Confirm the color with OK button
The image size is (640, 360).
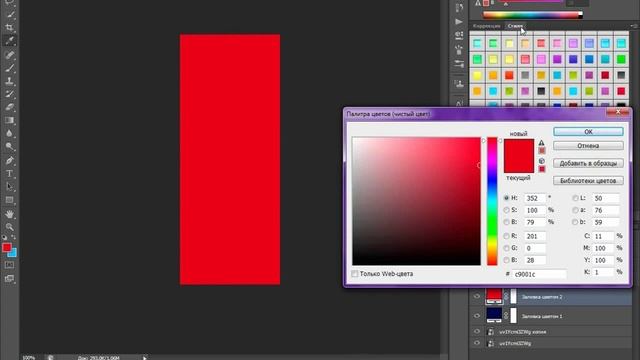tap(588, 132)
